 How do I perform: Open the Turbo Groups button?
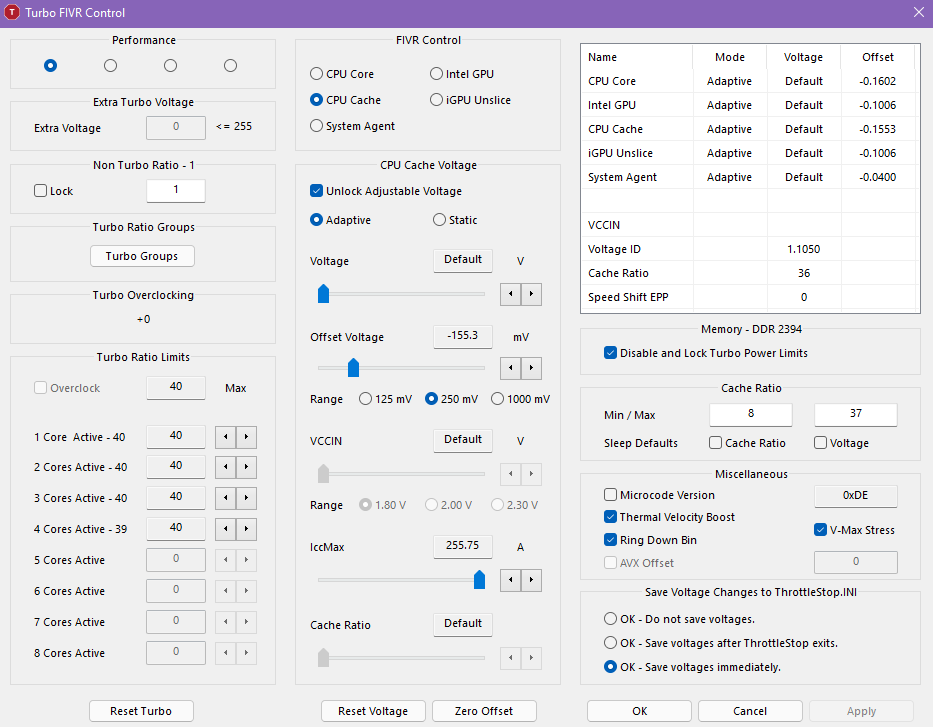pyautogui.click(x=142, y=256)
